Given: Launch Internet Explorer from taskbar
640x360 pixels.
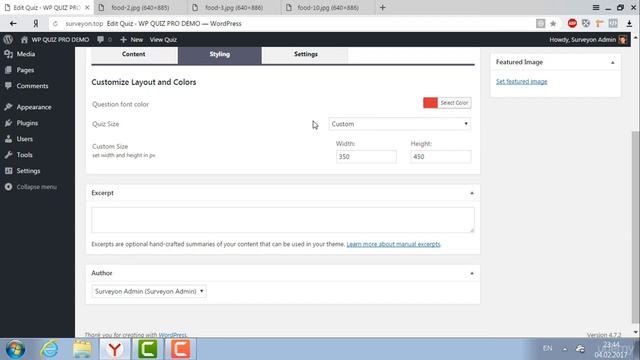Looking at the screenshot, I should click(x=49, y=349).
